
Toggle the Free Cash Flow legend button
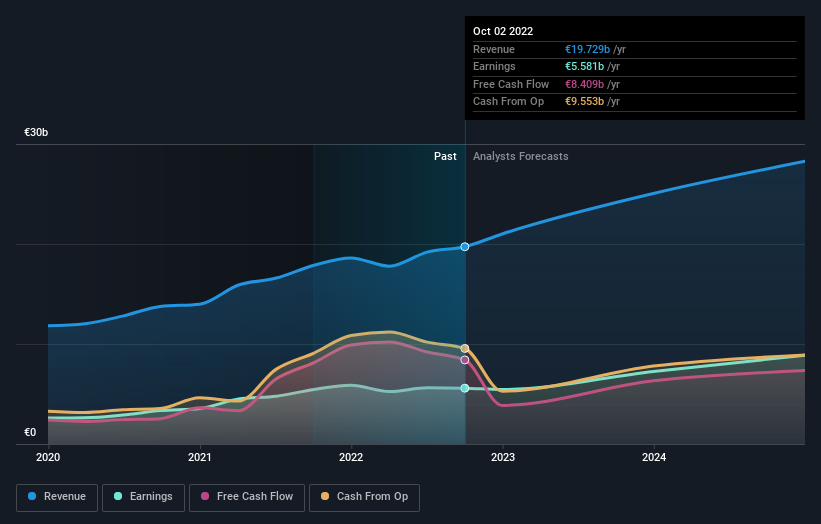(x=247, y=497)
